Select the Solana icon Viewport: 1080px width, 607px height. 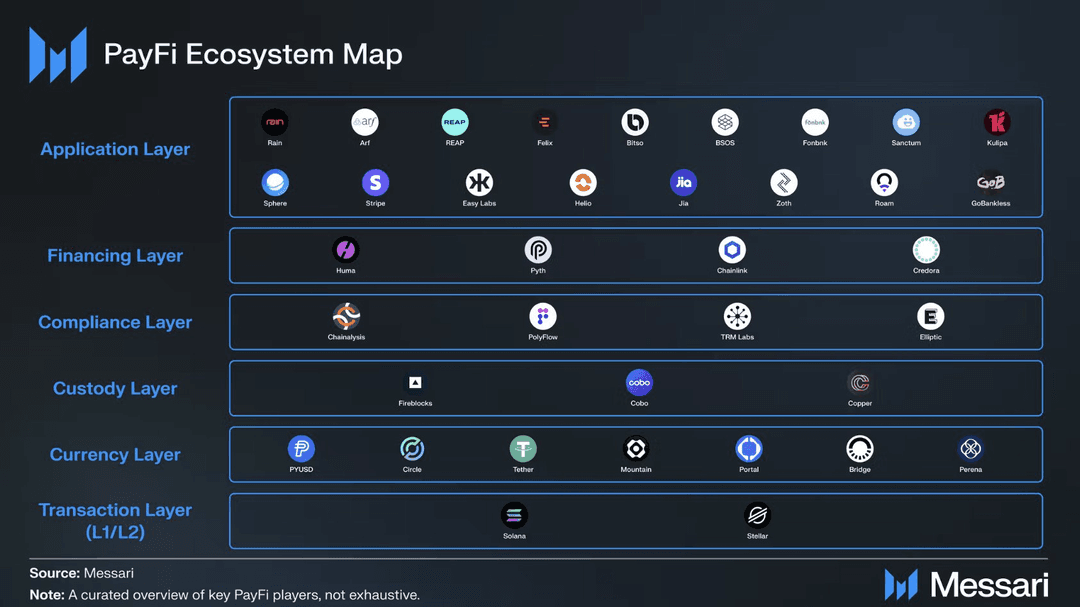514,516
